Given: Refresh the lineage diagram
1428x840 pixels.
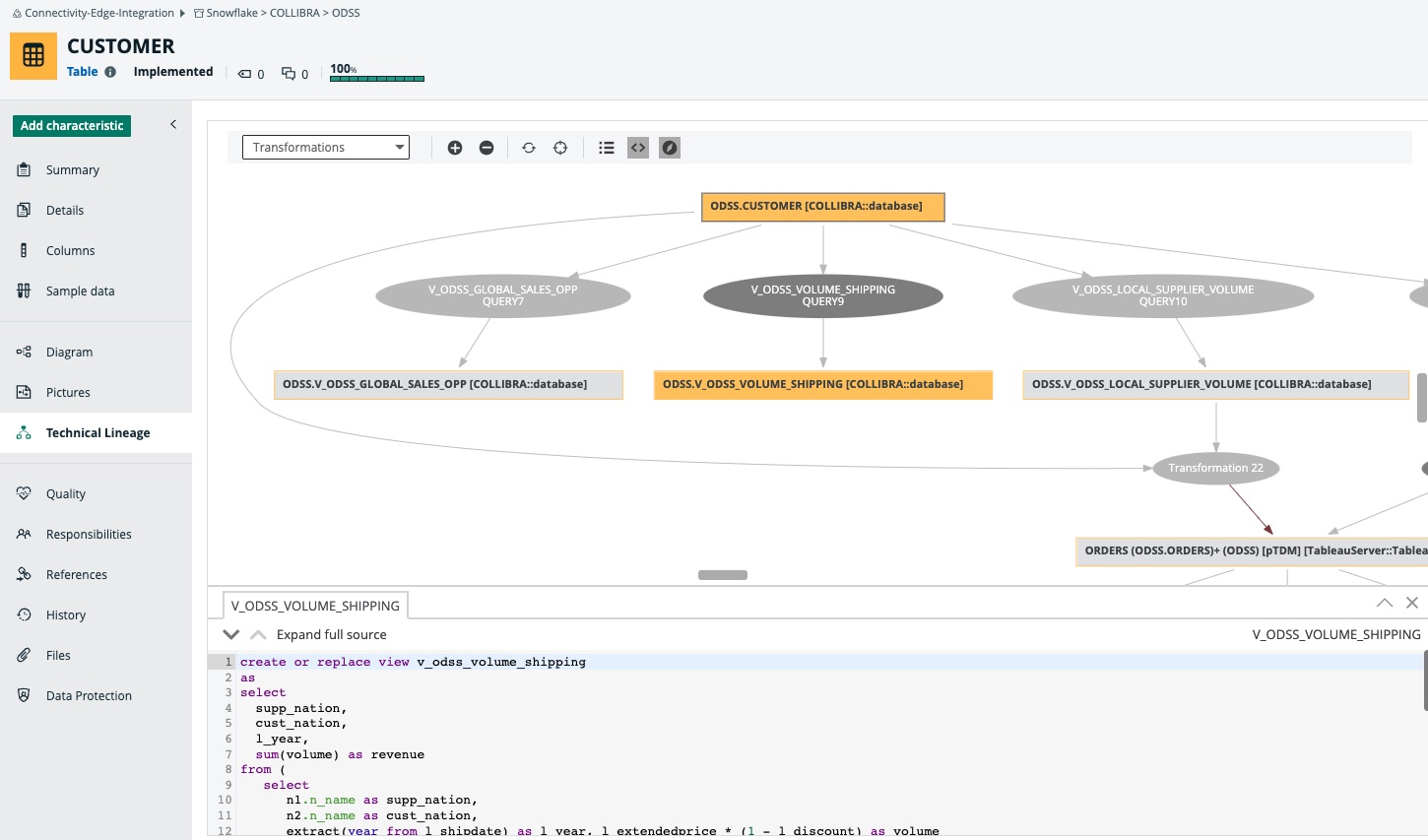Looking at the screenshot, I should point(529,148).
